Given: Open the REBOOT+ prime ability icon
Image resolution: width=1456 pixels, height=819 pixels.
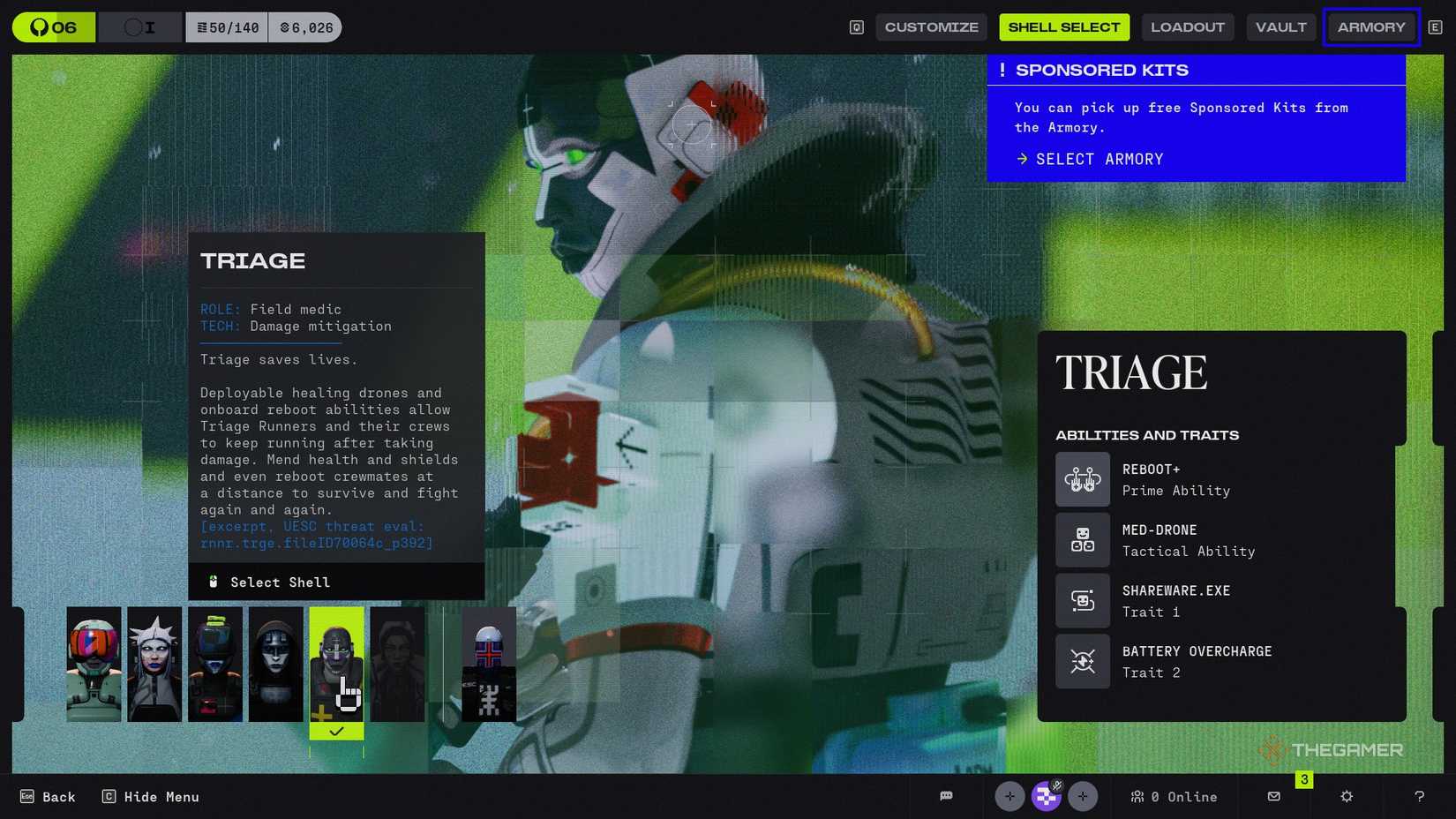Looking at the screenshot, I should coord(1083,479).
